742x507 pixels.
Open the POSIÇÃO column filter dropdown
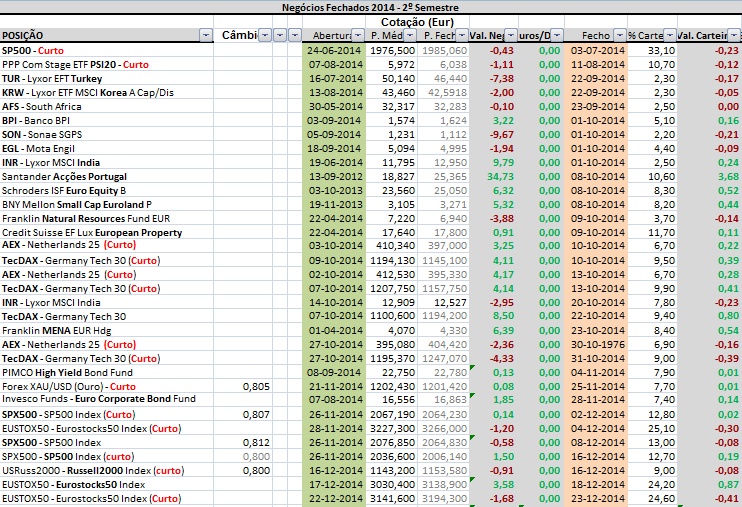tap(206, 36)
